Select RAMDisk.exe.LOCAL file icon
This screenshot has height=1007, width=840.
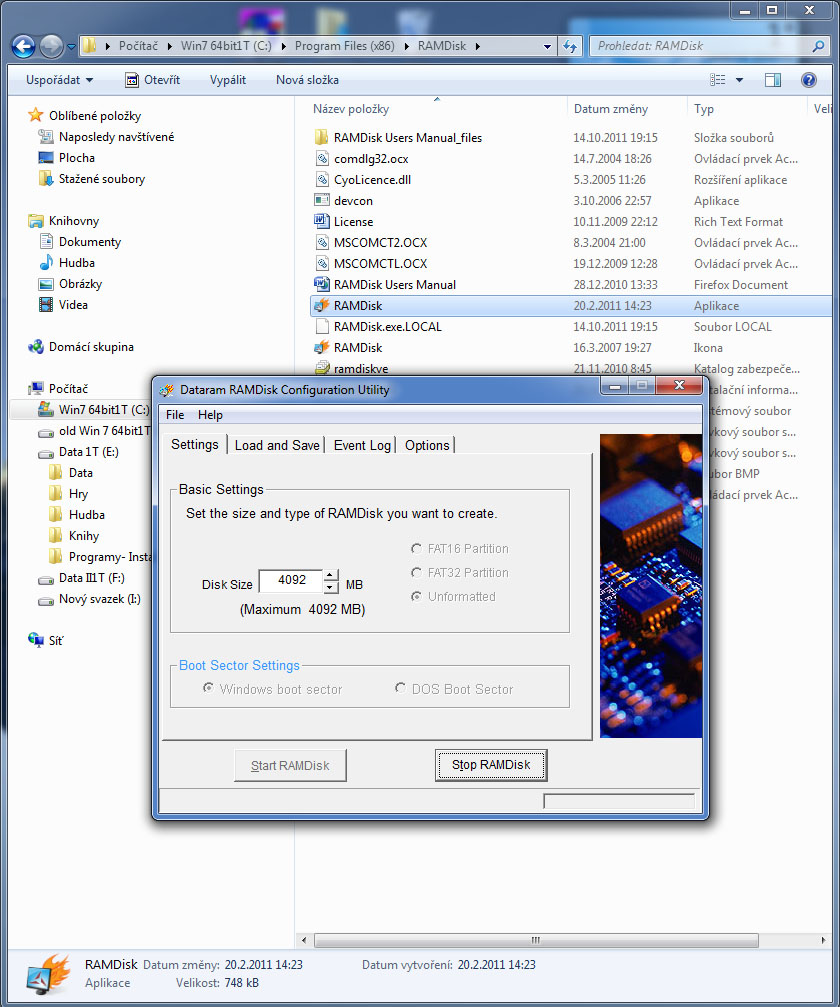(x=322, y=326)
